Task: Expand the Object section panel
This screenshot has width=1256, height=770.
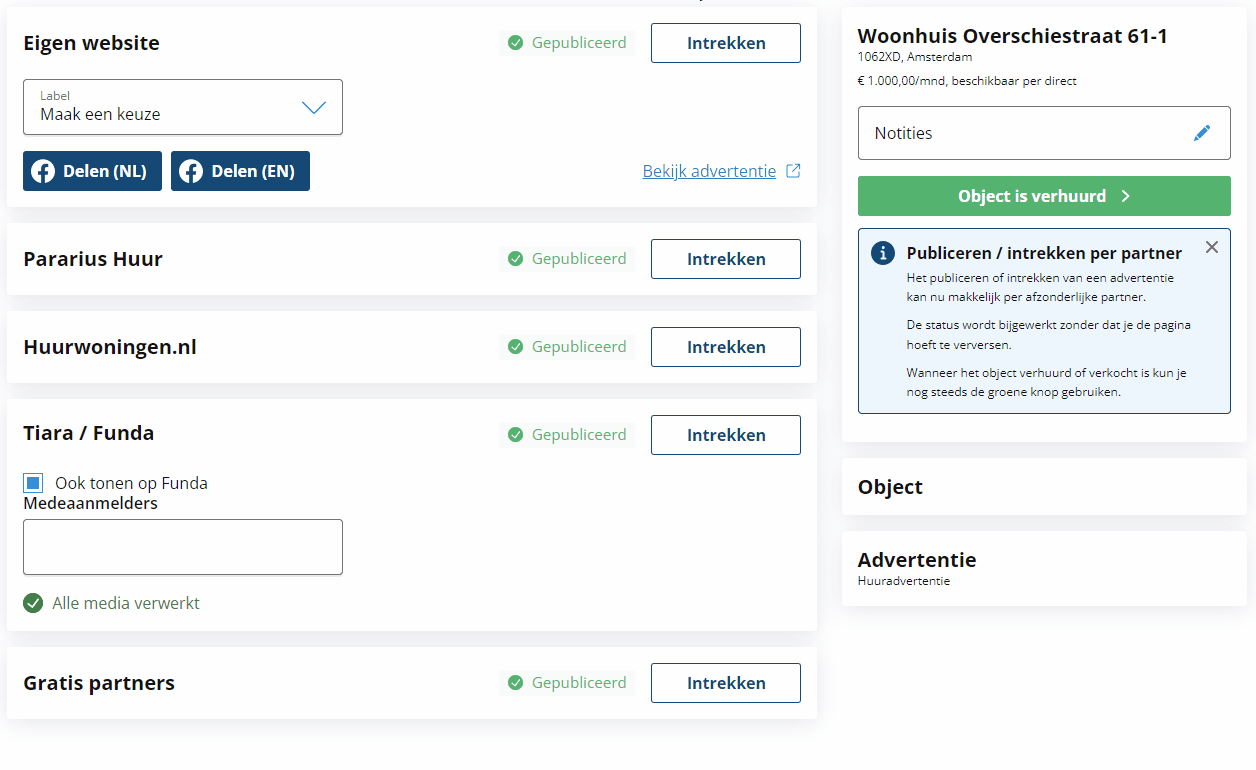Action: [1044, 487]
